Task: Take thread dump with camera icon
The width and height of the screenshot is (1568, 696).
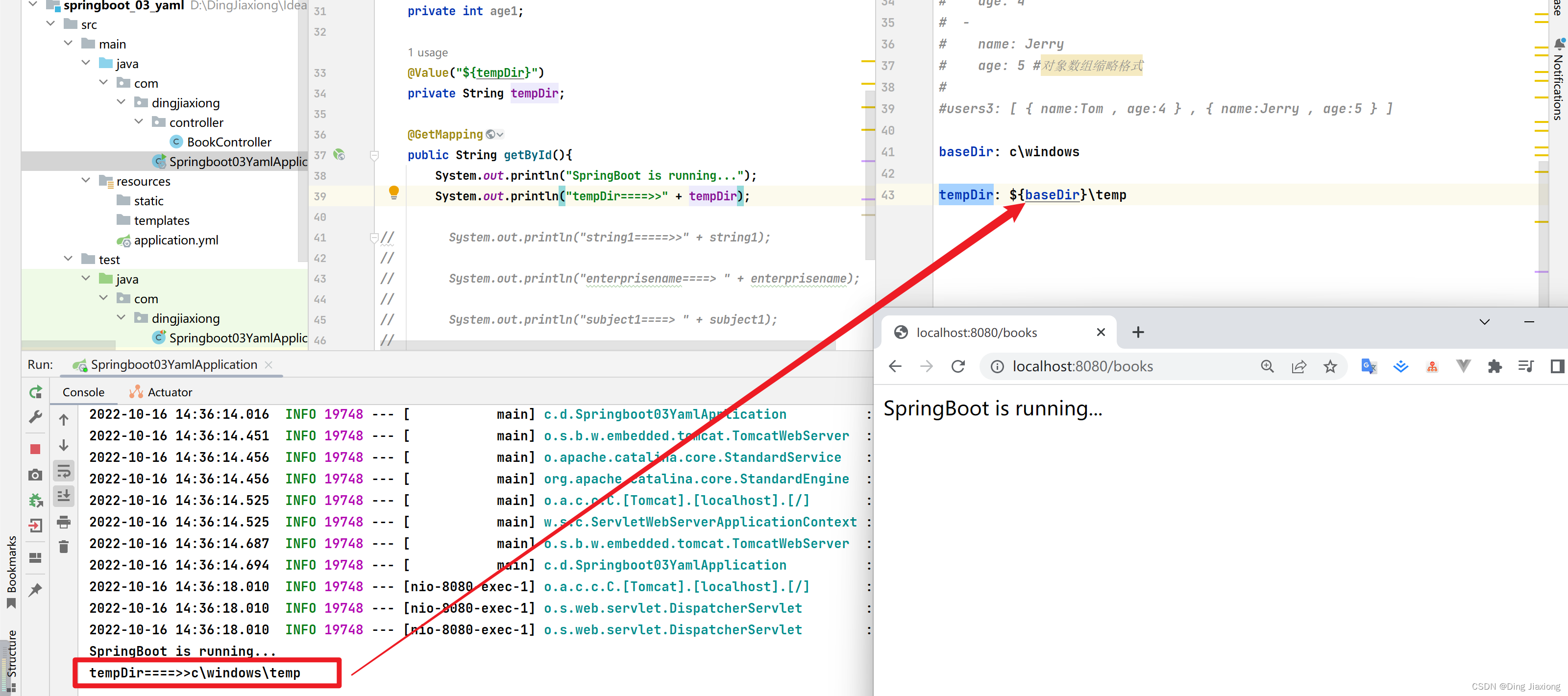Action: (x=35, y=475)
